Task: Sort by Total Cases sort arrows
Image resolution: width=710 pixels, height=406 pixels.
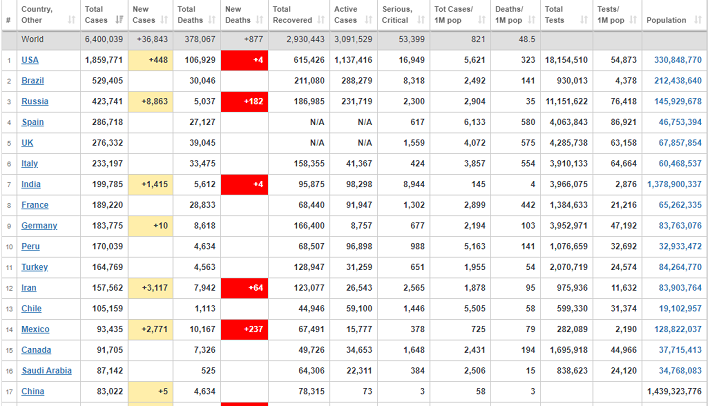Action: click(x=119, y=20)
